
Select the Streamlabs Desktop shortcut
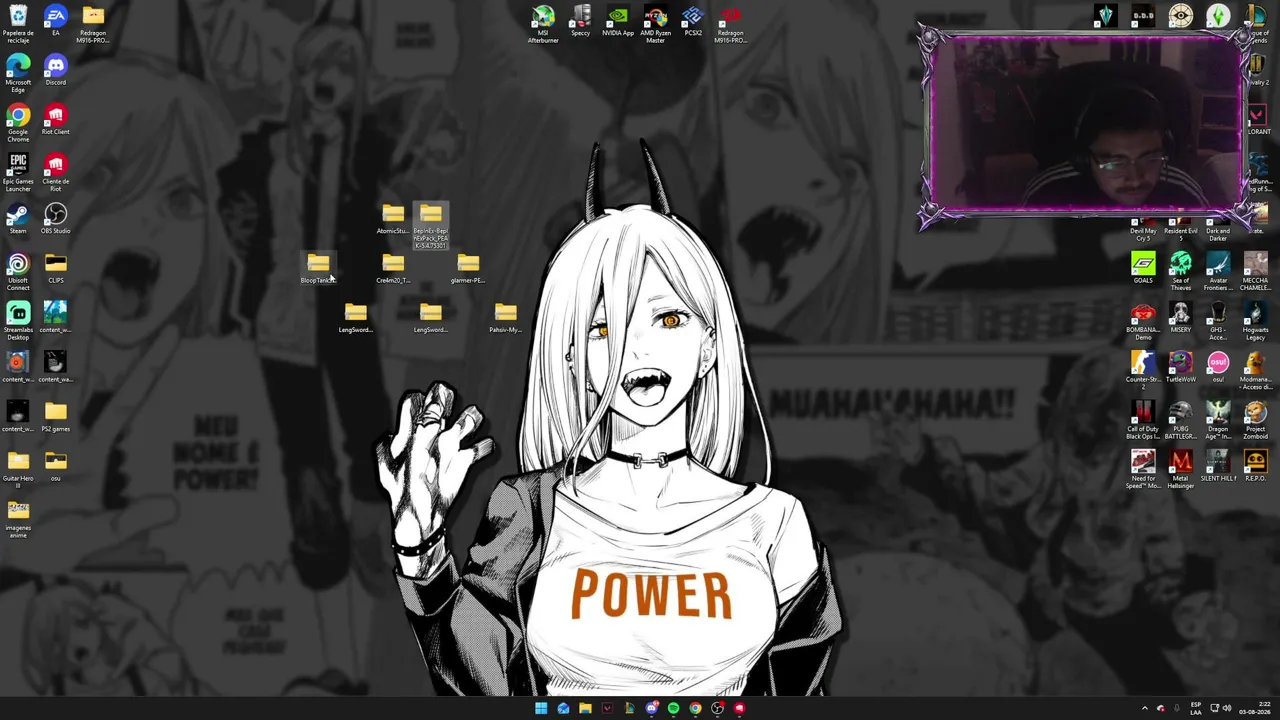(18, 322)
